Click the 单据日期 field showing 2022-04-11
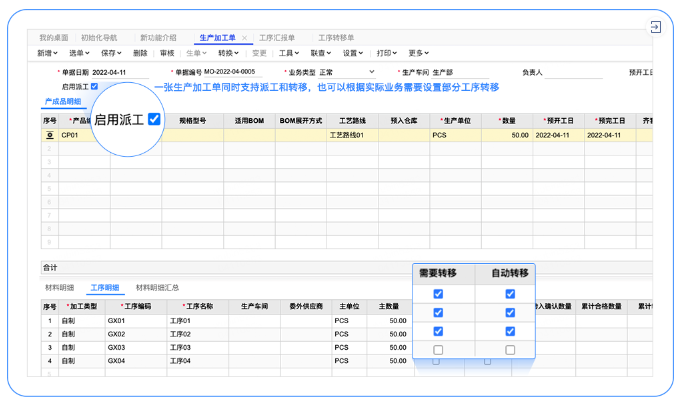 coord(120,72)
